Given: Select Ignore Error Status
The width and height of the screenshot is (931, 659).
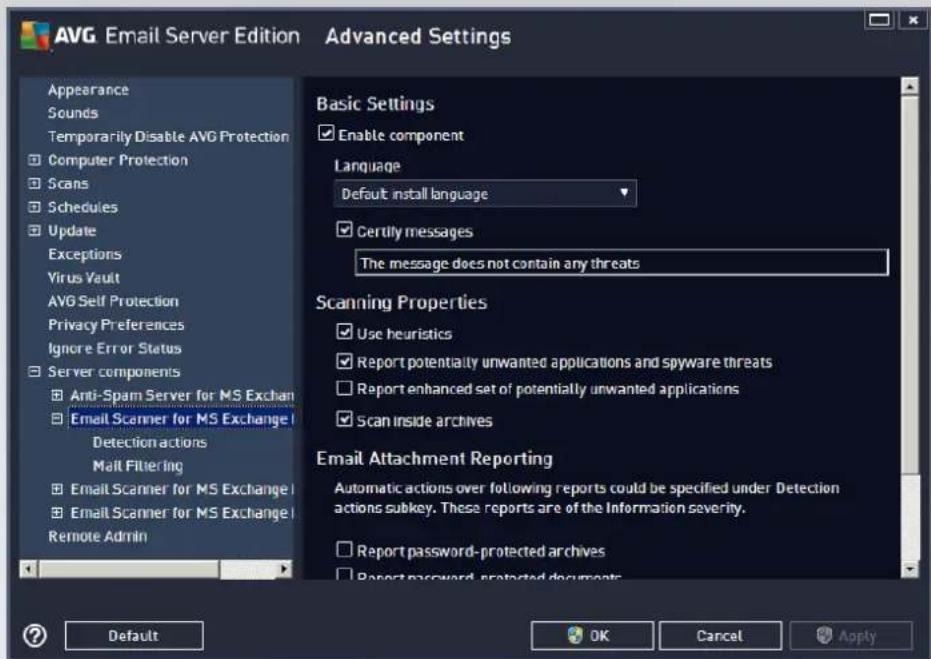Looking at the screenshot, I should [115, 348].
